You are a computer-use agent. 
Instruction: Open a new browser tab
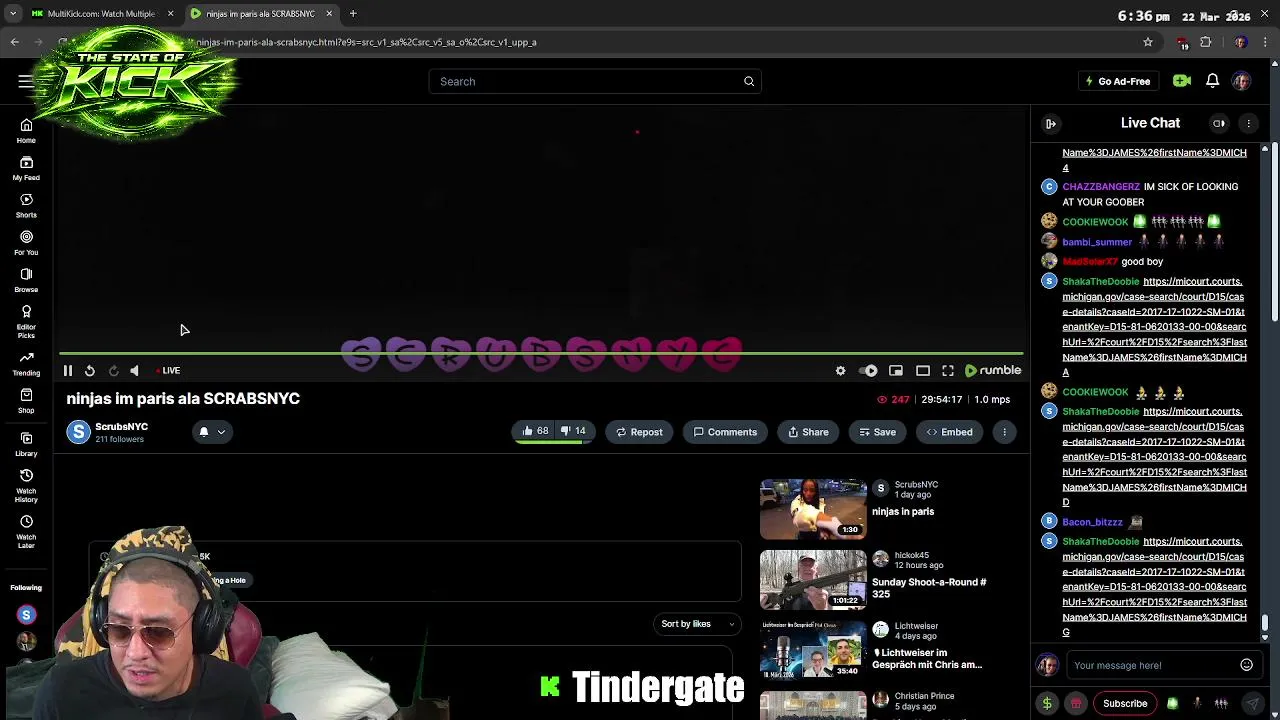pyautogui.click(x=353, y=13)
